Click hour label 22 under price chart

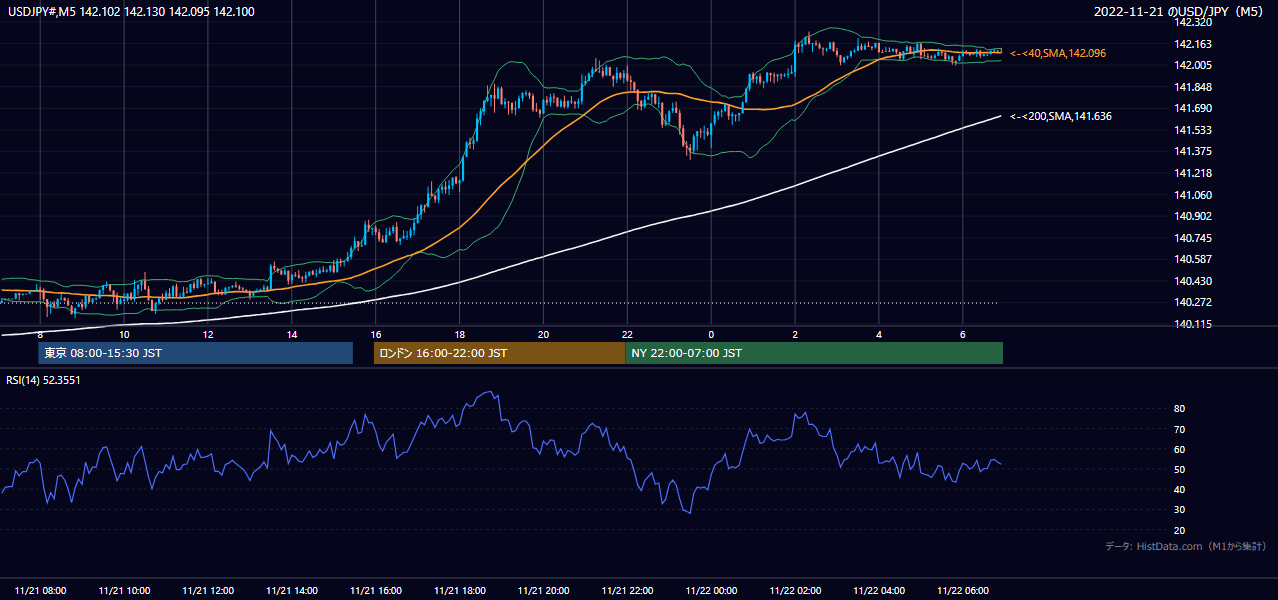[627, 334]
